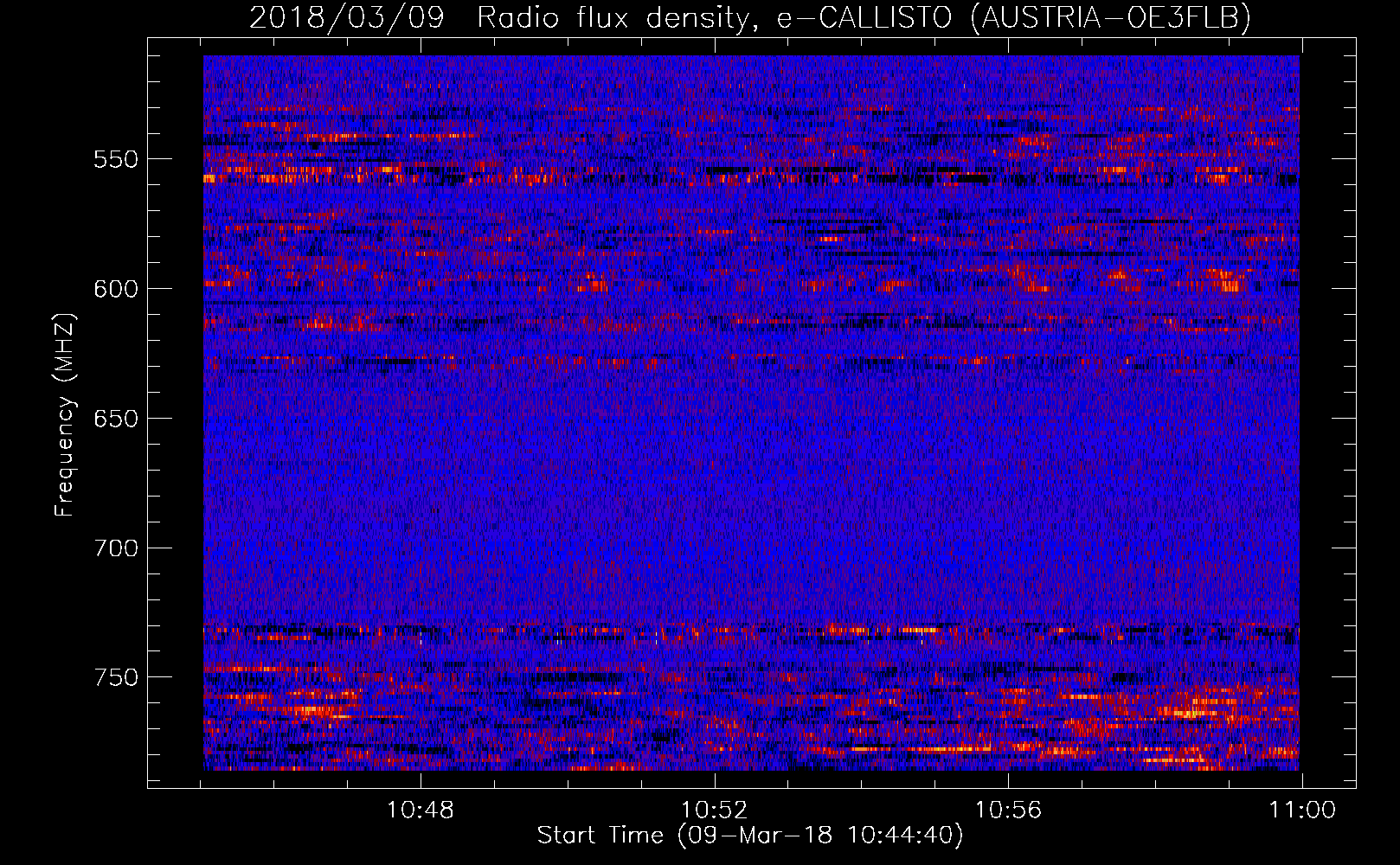Click the '10:56' time tick label
This screenshot has height=865, width=1400.
(1008, 811)
